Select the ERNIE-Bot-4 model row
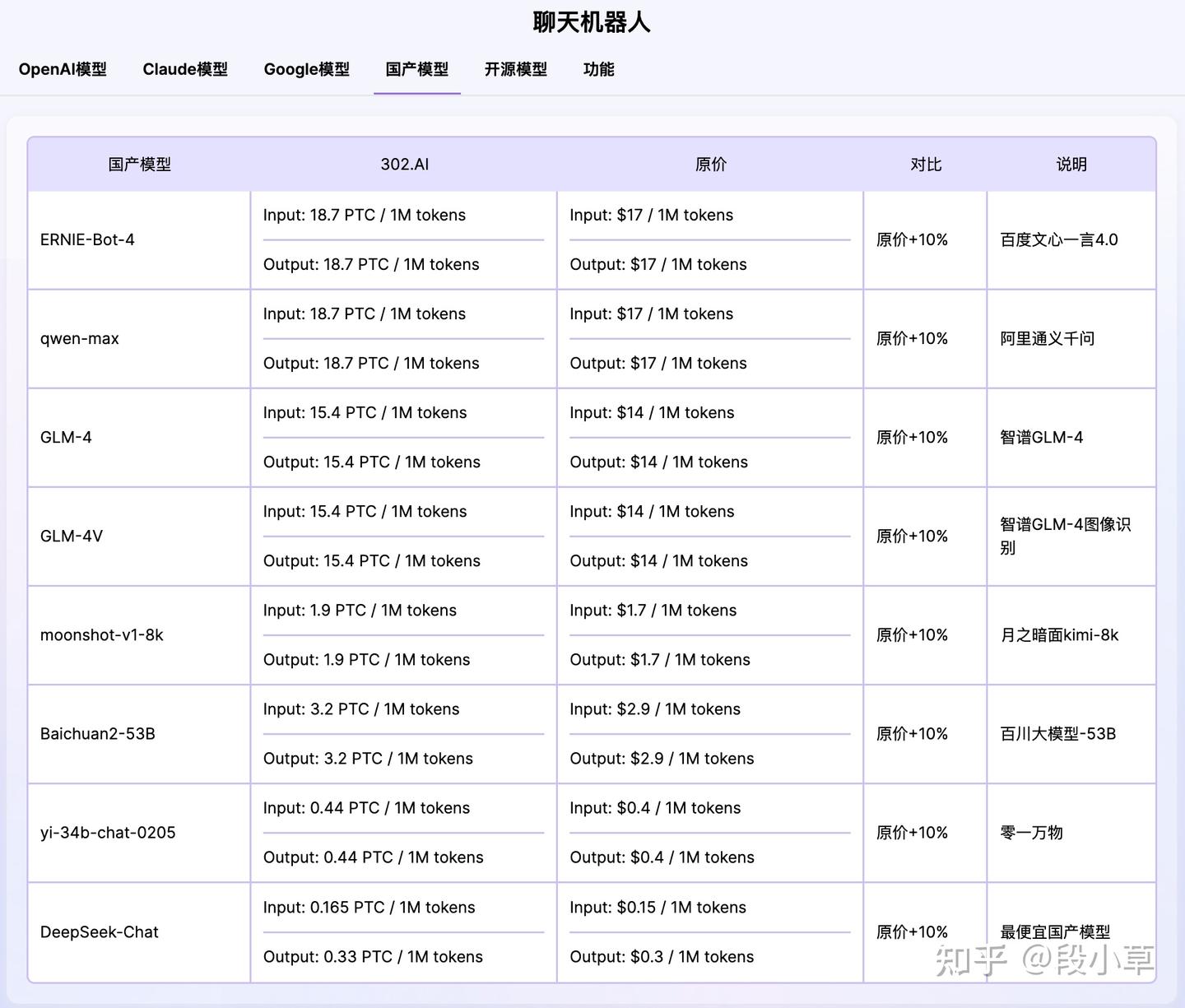1185x1008 pixels. tap(89, 239)
